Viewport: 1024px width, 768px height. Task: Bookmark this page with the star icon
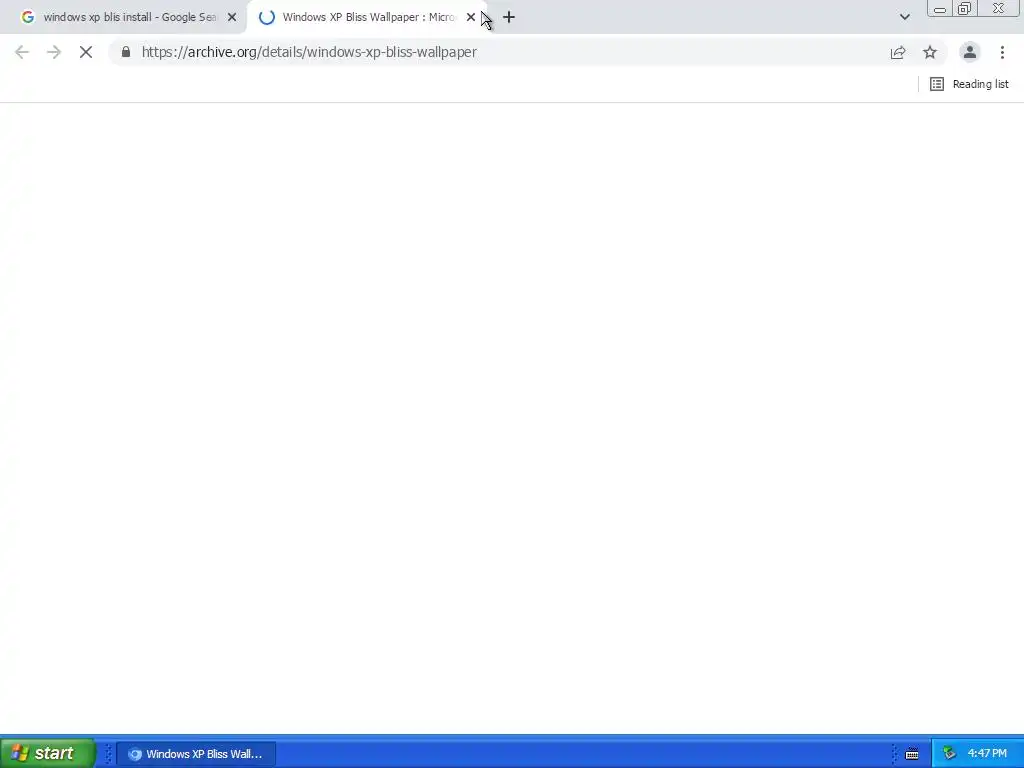tap(930, 52)
